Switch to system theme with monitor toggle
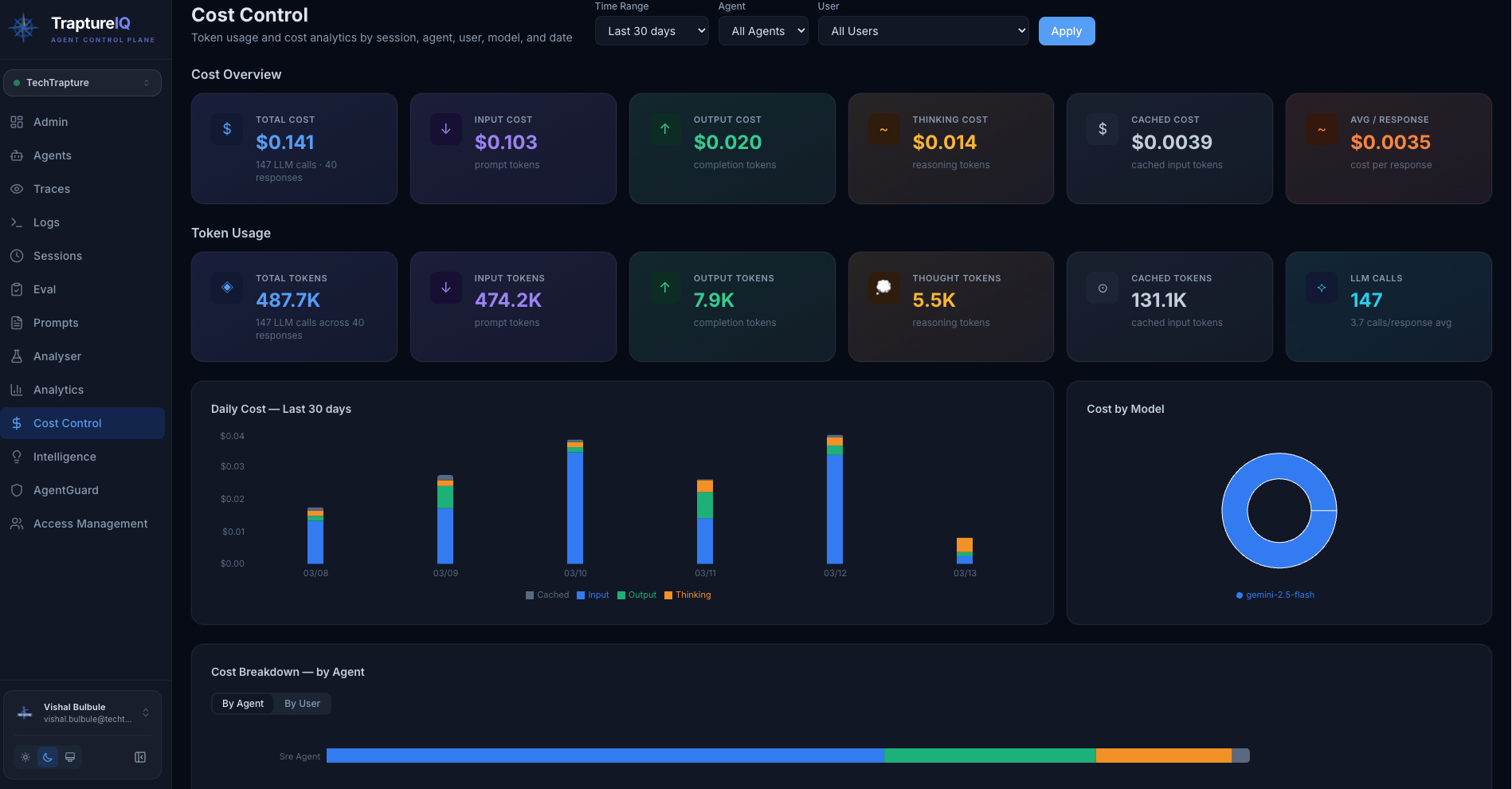 coord(70,757)
